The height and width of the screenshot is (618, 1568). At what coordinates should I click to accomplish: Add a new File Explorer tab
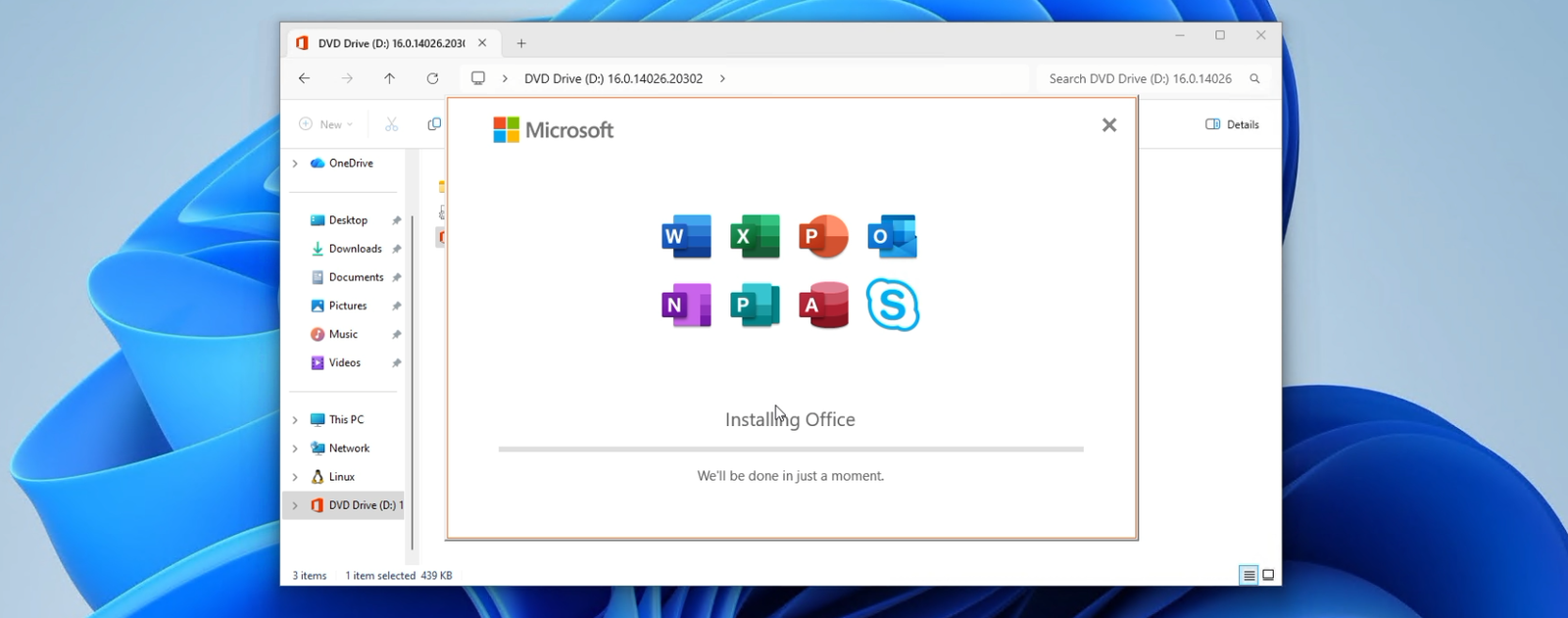(x=521, y=43)
